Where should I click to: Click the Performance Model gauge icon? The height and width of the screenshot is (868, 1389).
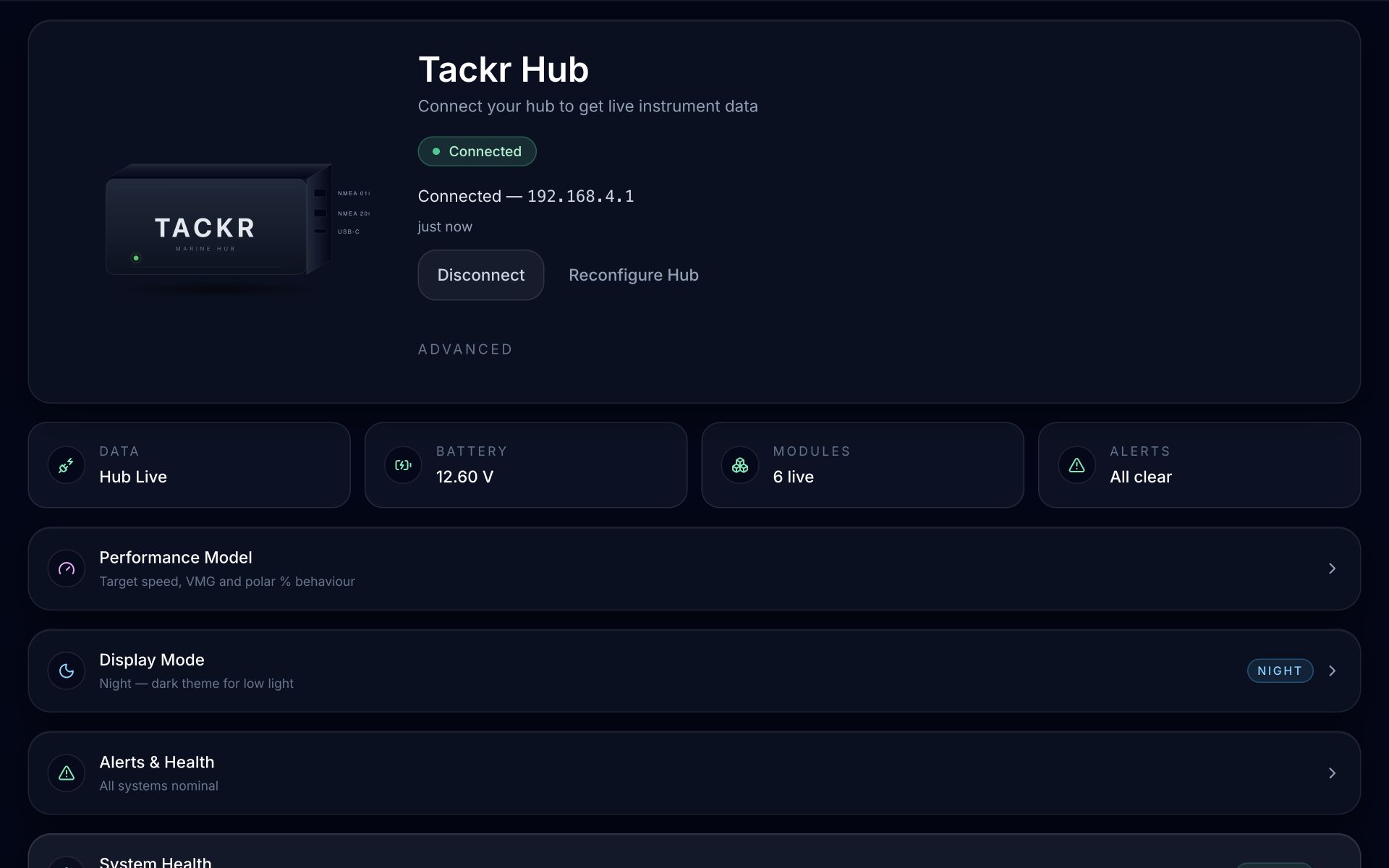pyautogui.click(x=66, y=569)
